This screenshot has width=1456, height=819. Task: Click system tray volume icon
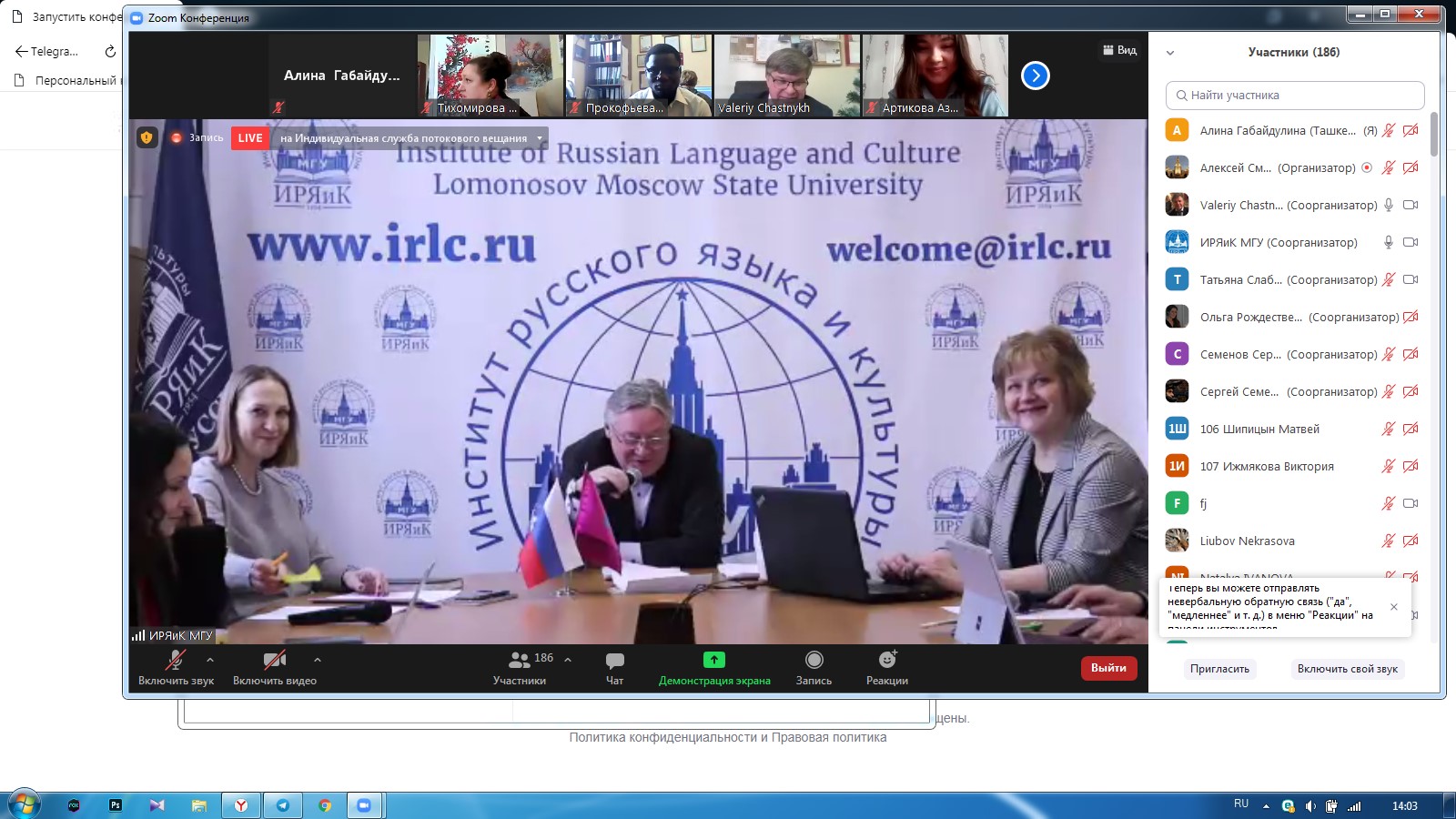point(1310,806)
